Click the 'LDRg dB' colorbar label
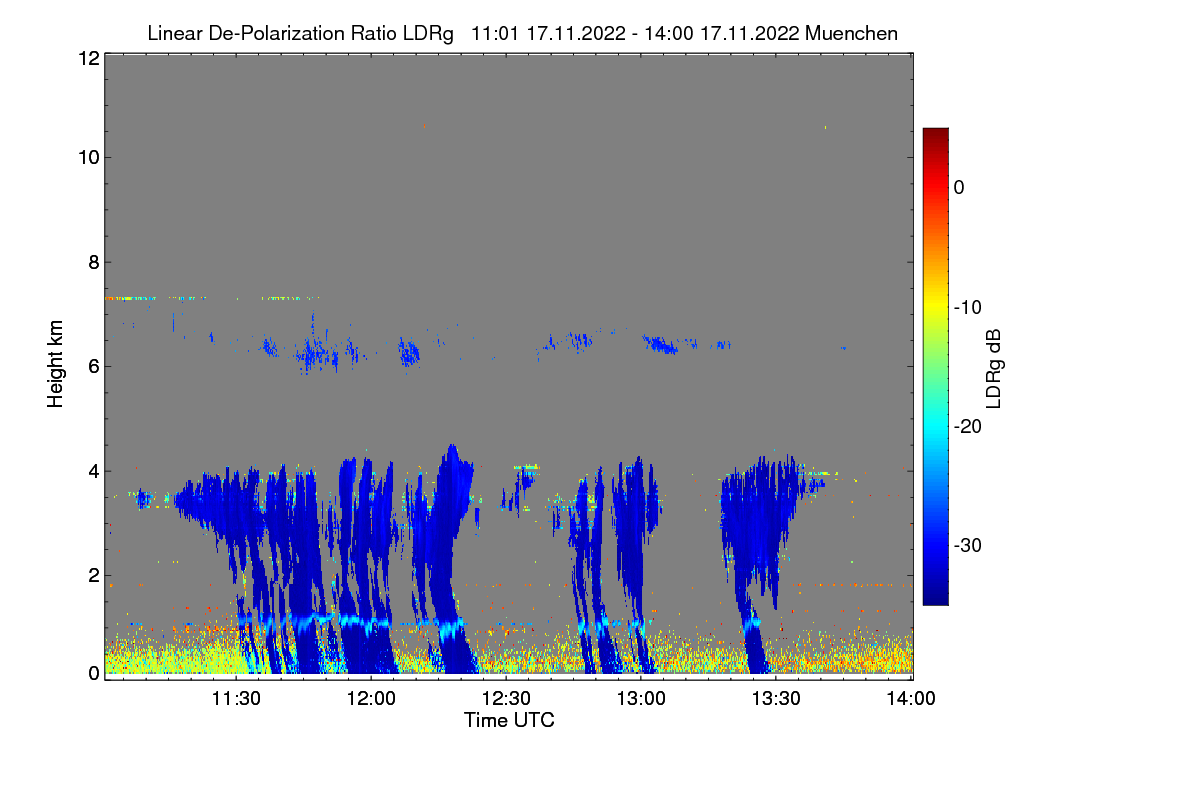 [x=993, y=368]
